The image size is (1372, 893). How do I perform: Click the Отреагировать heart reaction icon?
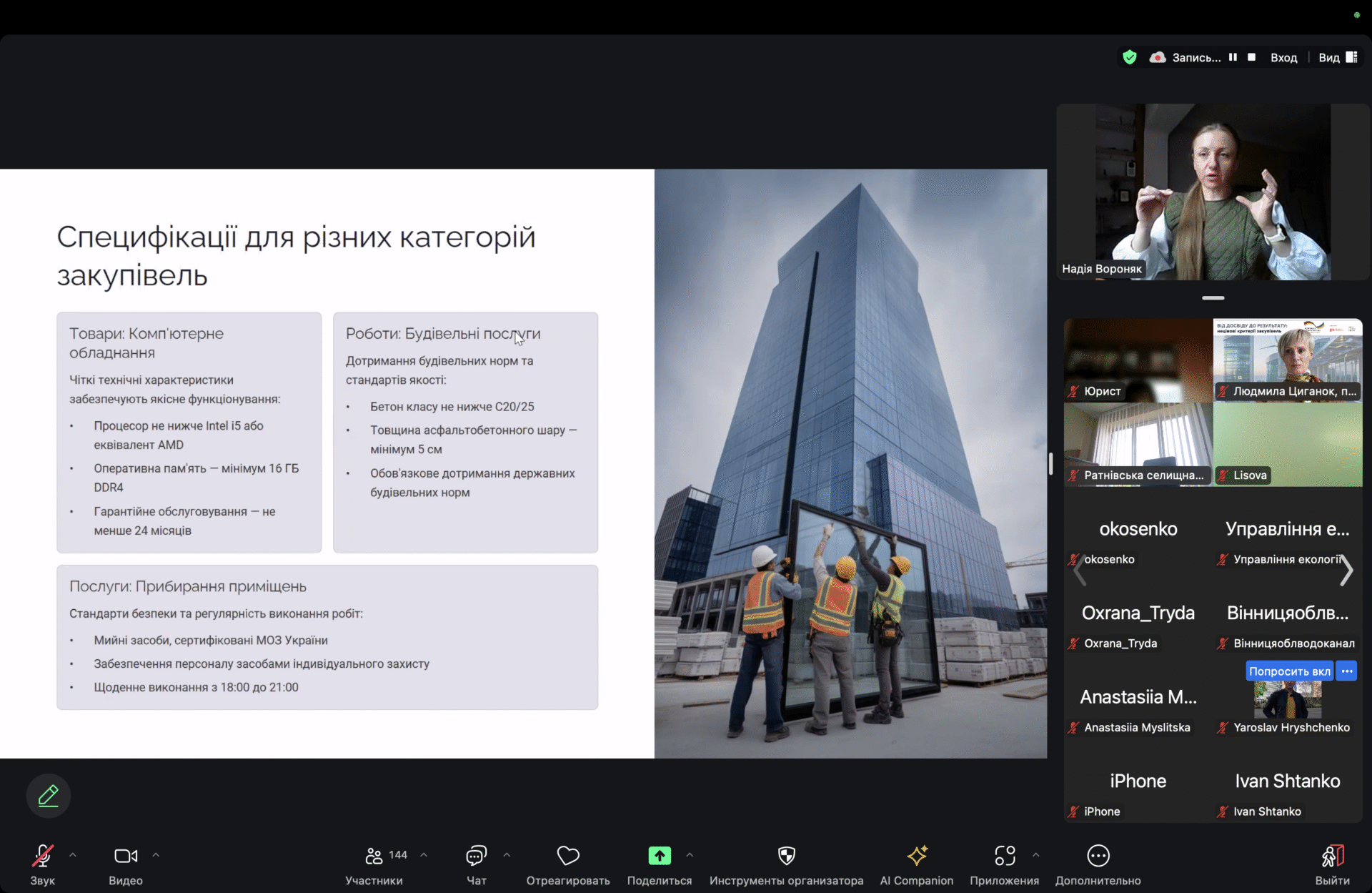(568, 856)
